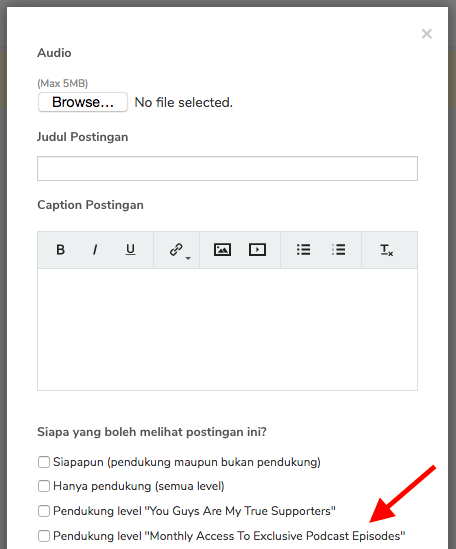
Task: Create a numbered list in caption
Action: (x=338, y=250)
